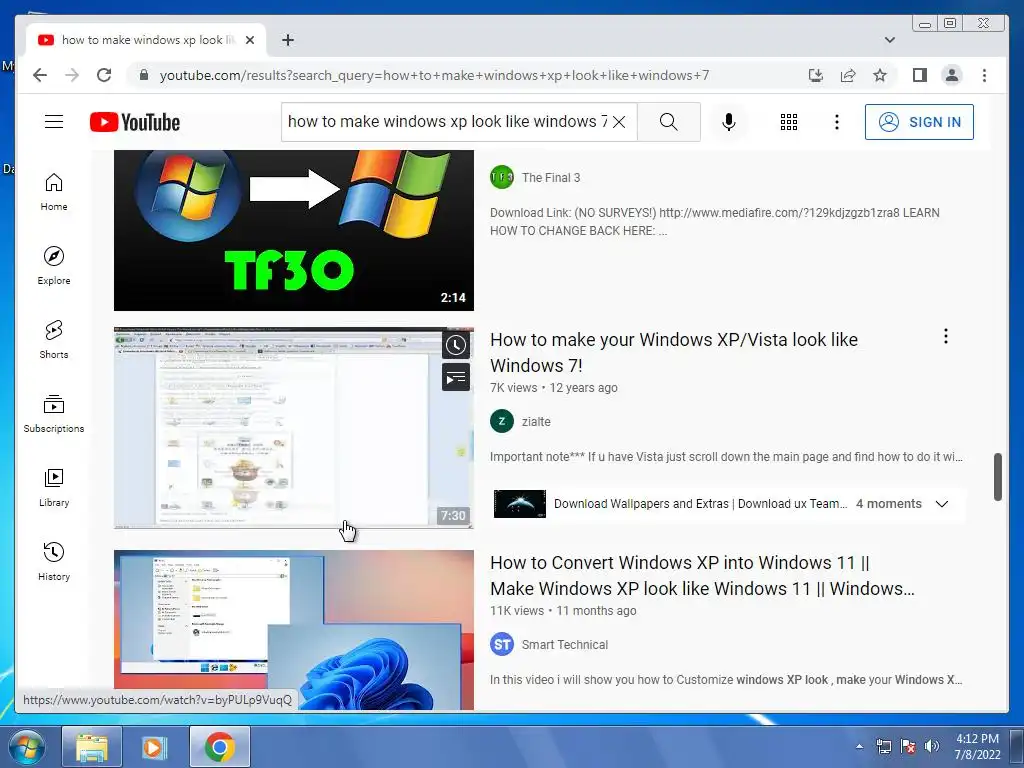Viewport: 1024px width, 768px height.
Task: Open the Download Wallpapers moment thumbnail
Action: pos(520,504)
